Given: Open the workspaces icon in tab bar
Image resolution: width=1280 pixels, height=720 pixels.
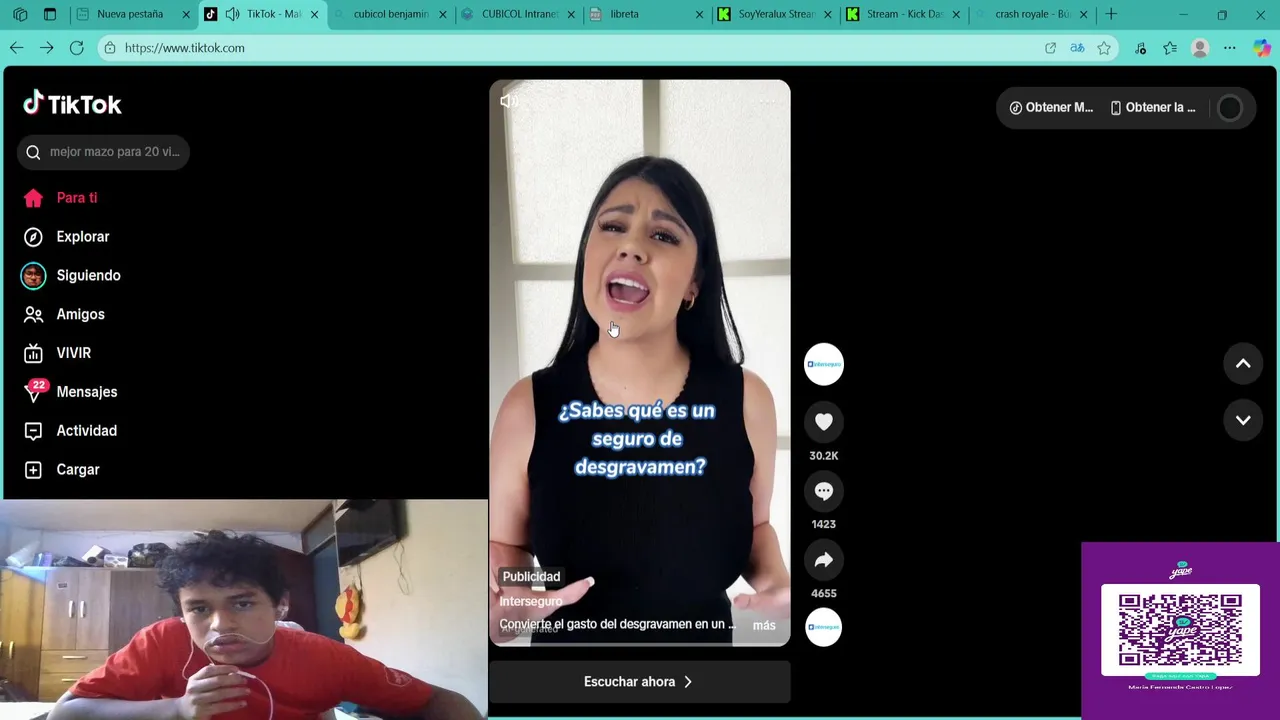Looking at the screenshot, I should [x=20, y=14].
